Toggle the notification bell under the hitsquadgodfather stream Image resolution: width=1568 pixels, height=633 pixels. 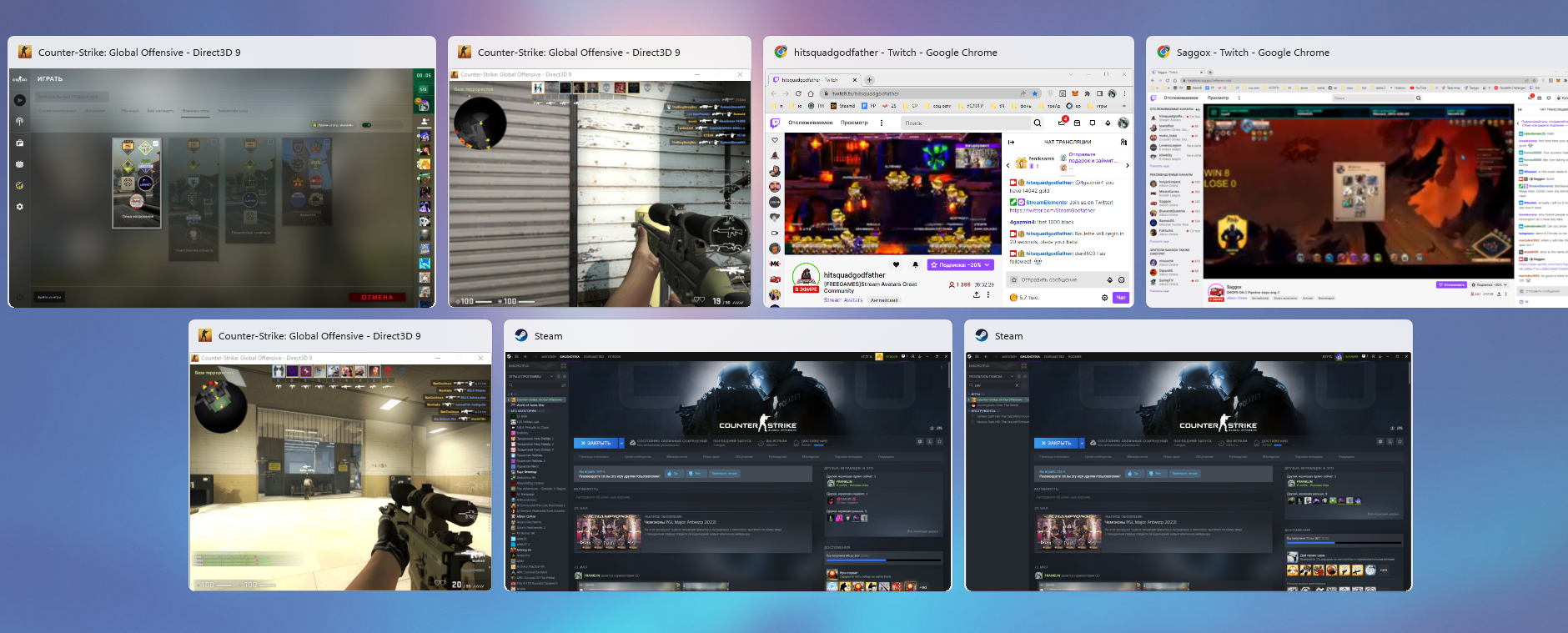coord(915,264)
